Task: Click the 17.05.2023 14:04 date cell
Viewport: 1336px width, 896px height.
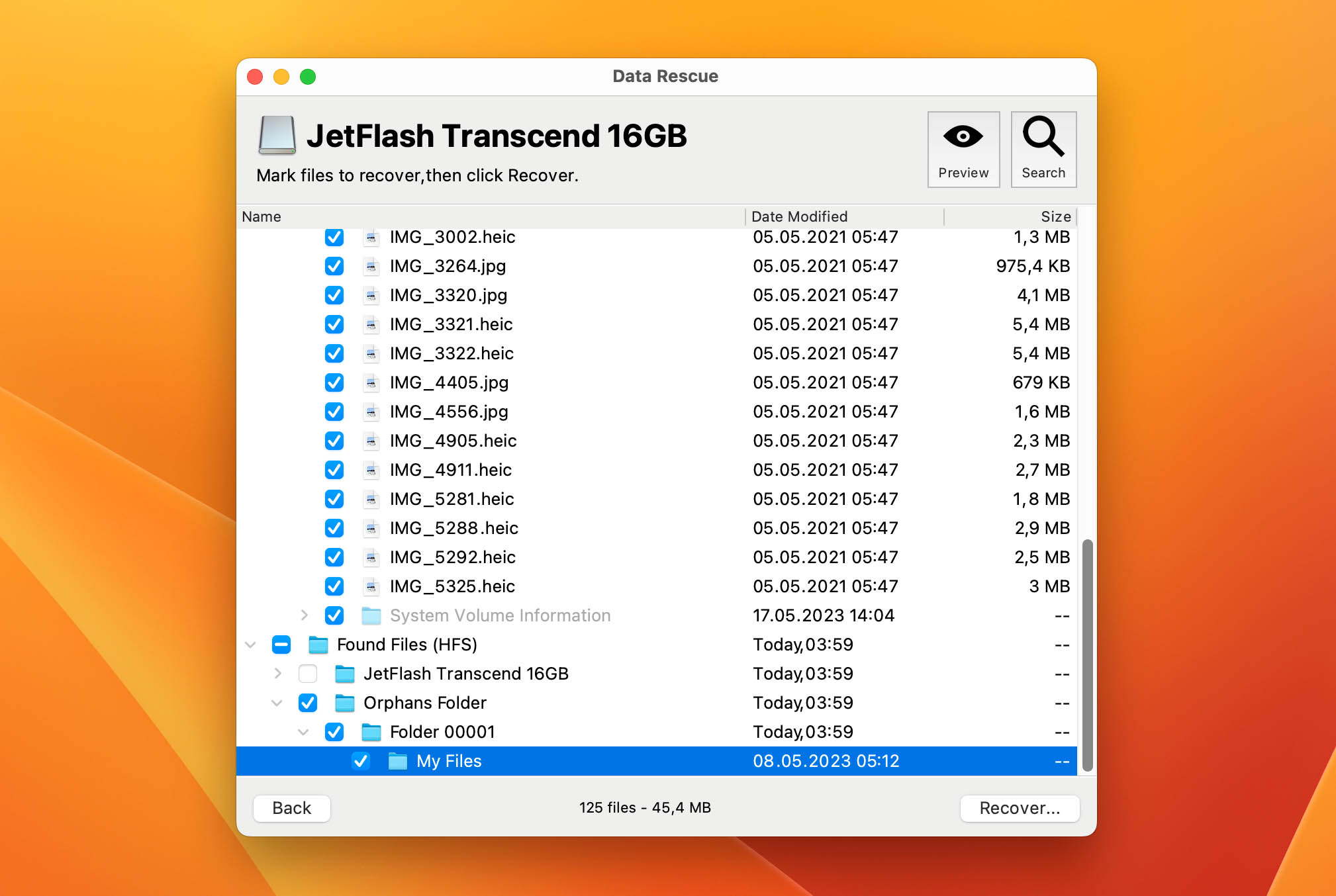Action: coord(824,615)
